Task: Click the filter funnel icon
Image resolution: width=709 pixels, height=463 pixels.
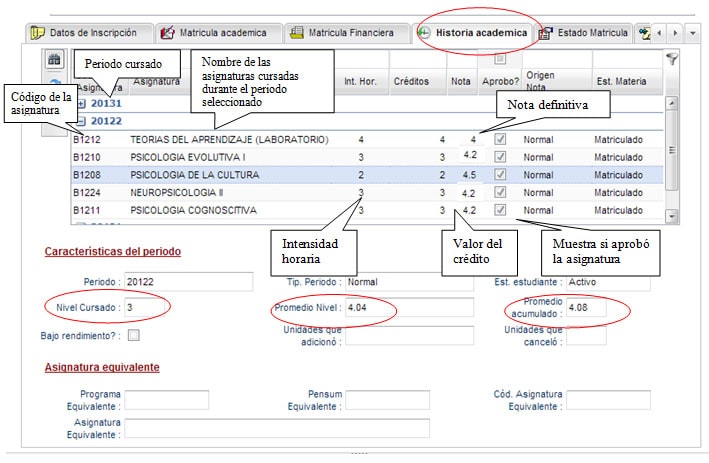Action: click(672, 59)
